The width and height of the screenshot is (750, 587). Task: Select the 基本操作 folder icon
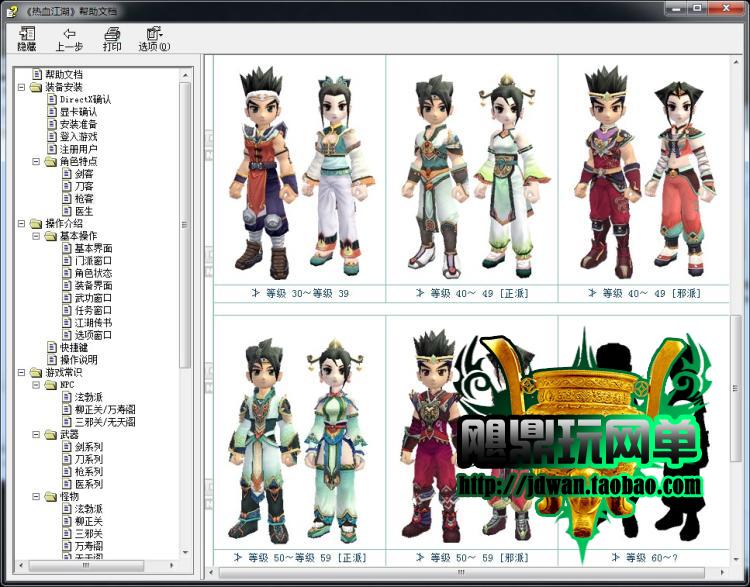(x=50, y=236)
